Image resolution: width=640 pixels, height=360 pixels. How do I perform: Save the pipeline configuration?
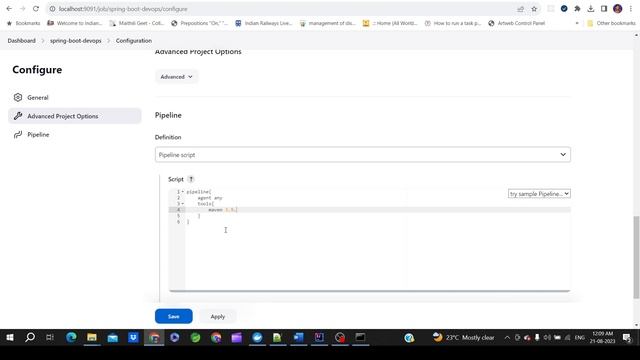click(x=173, y=316)
